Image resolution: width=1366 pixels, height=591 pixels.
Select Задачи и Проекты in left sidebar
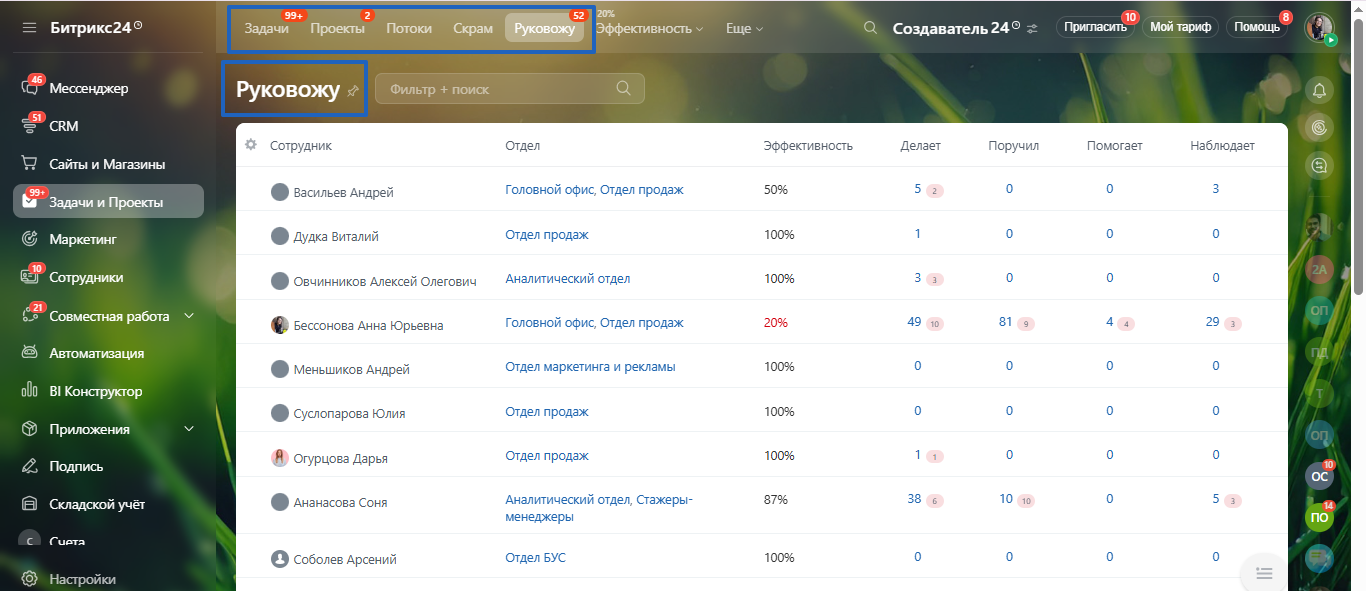coord(108,201)
